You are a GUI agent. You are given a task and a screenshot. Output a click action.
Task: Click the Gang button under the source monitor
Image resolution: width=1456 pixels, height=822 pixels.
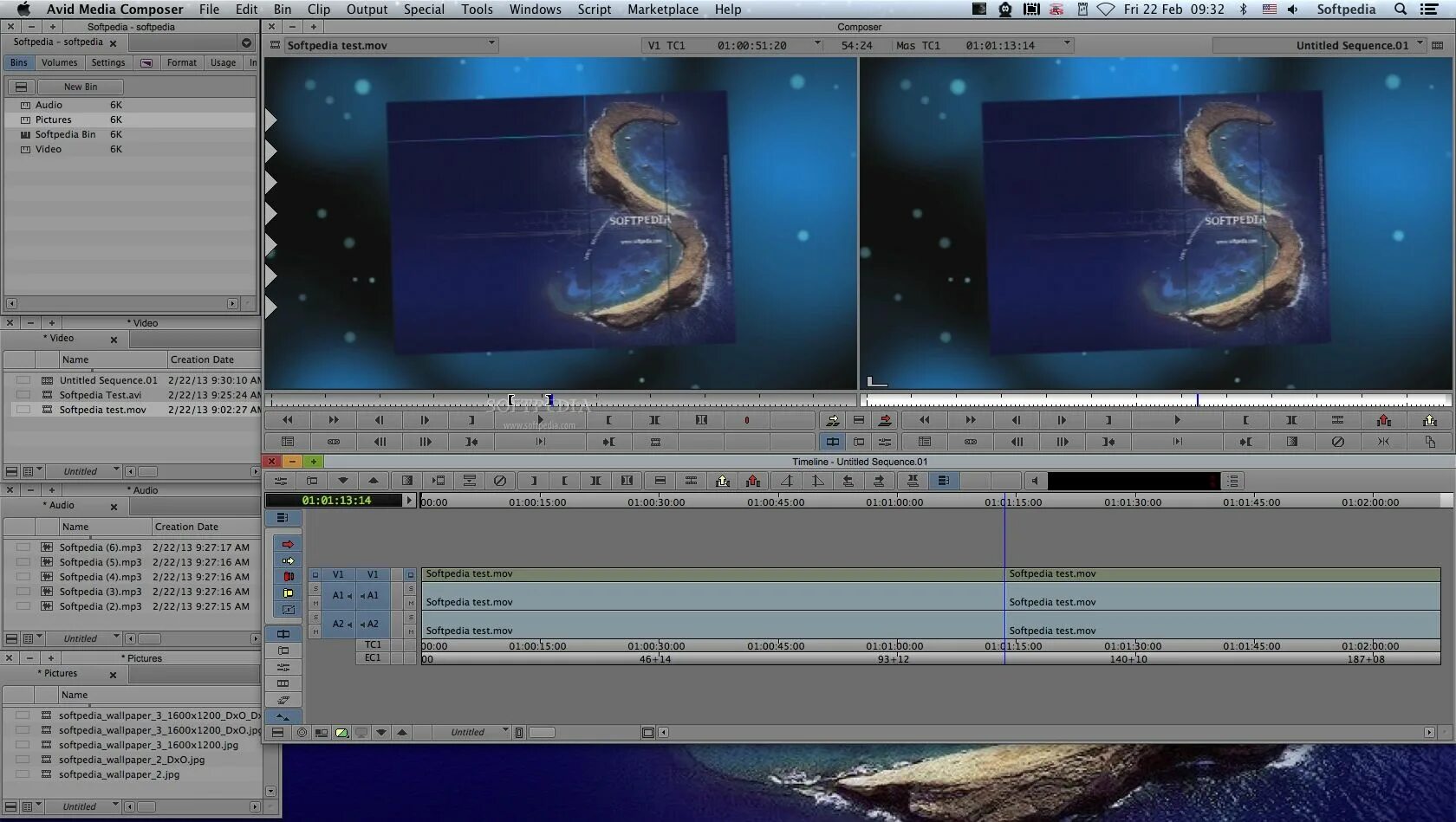(x=333, y=442)
